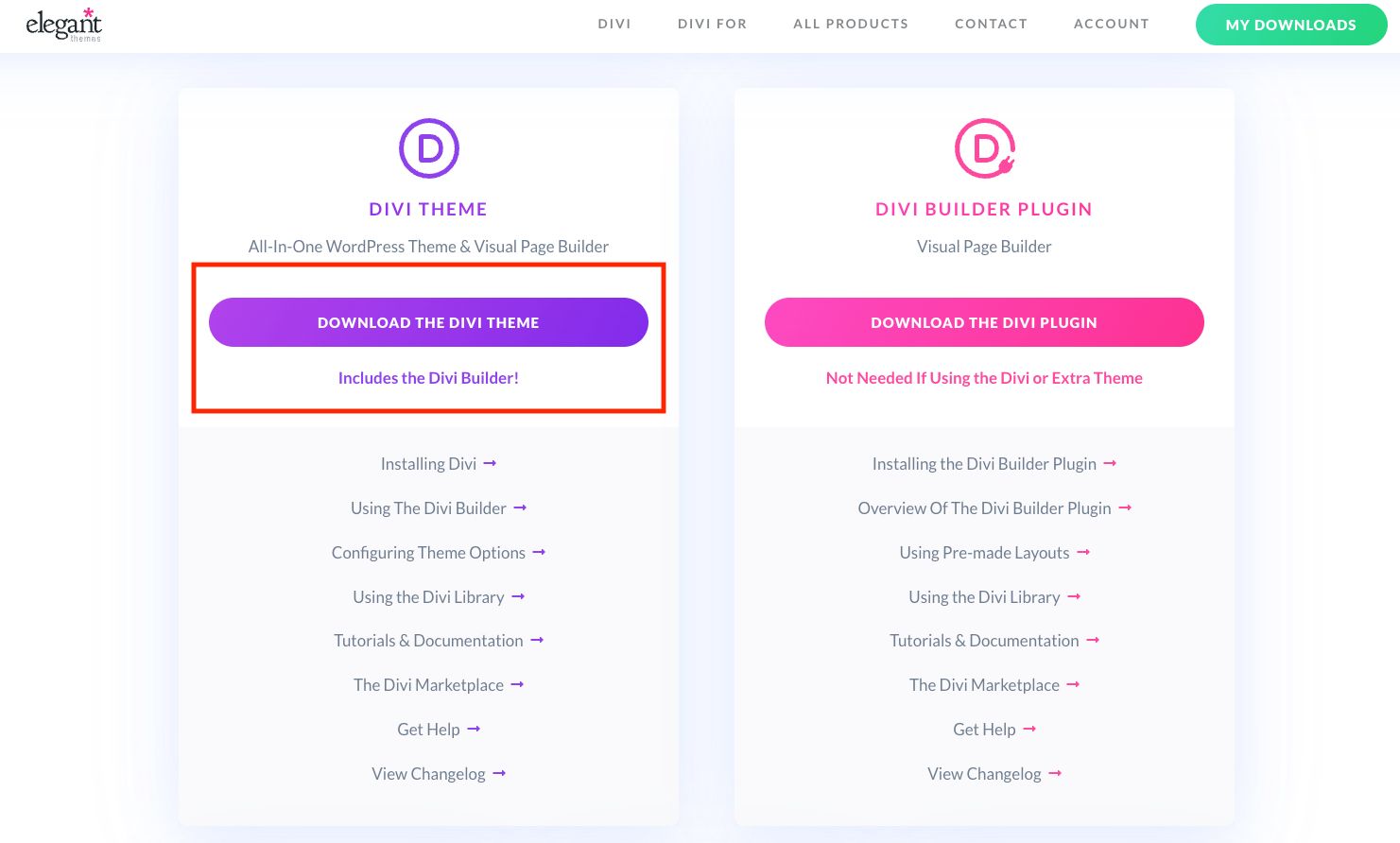Click DOWNLOAD THE DIVI PLUGIN button
Screen dimensions: 1400x843
coord(984,322)
